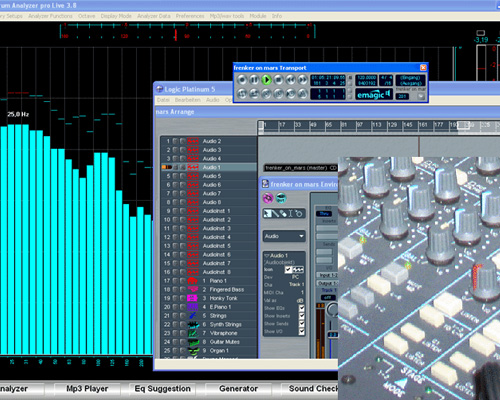Stop playback in the Transport window
Screen dimensions: 500x400
click(x=278, y=80)
